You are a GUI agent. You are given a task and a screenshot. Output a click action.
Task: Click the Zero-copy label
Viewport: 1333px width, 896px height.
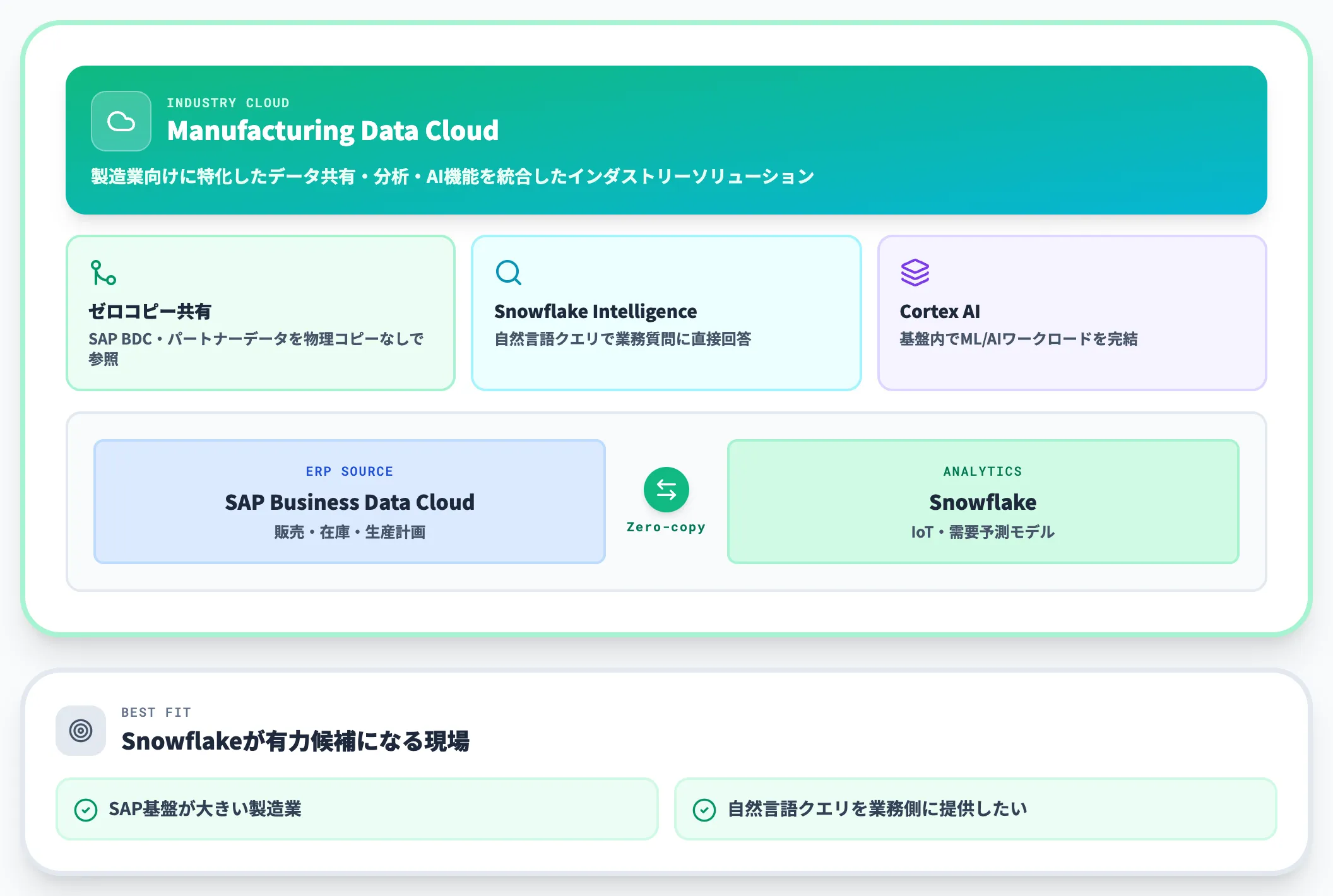(666, 527)
